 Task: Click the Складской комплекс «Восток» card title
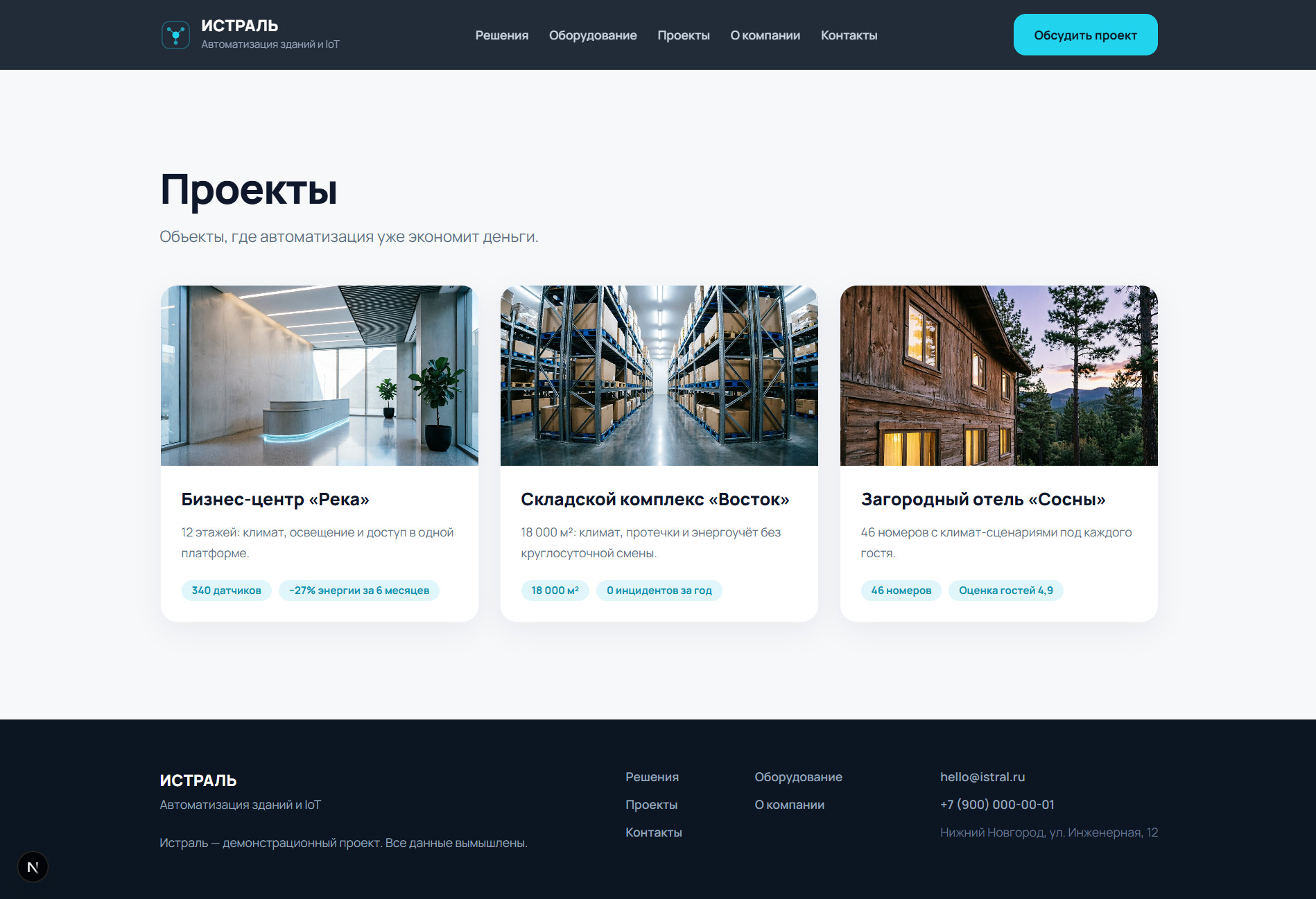pyautogui.click(x=655, y=499)
